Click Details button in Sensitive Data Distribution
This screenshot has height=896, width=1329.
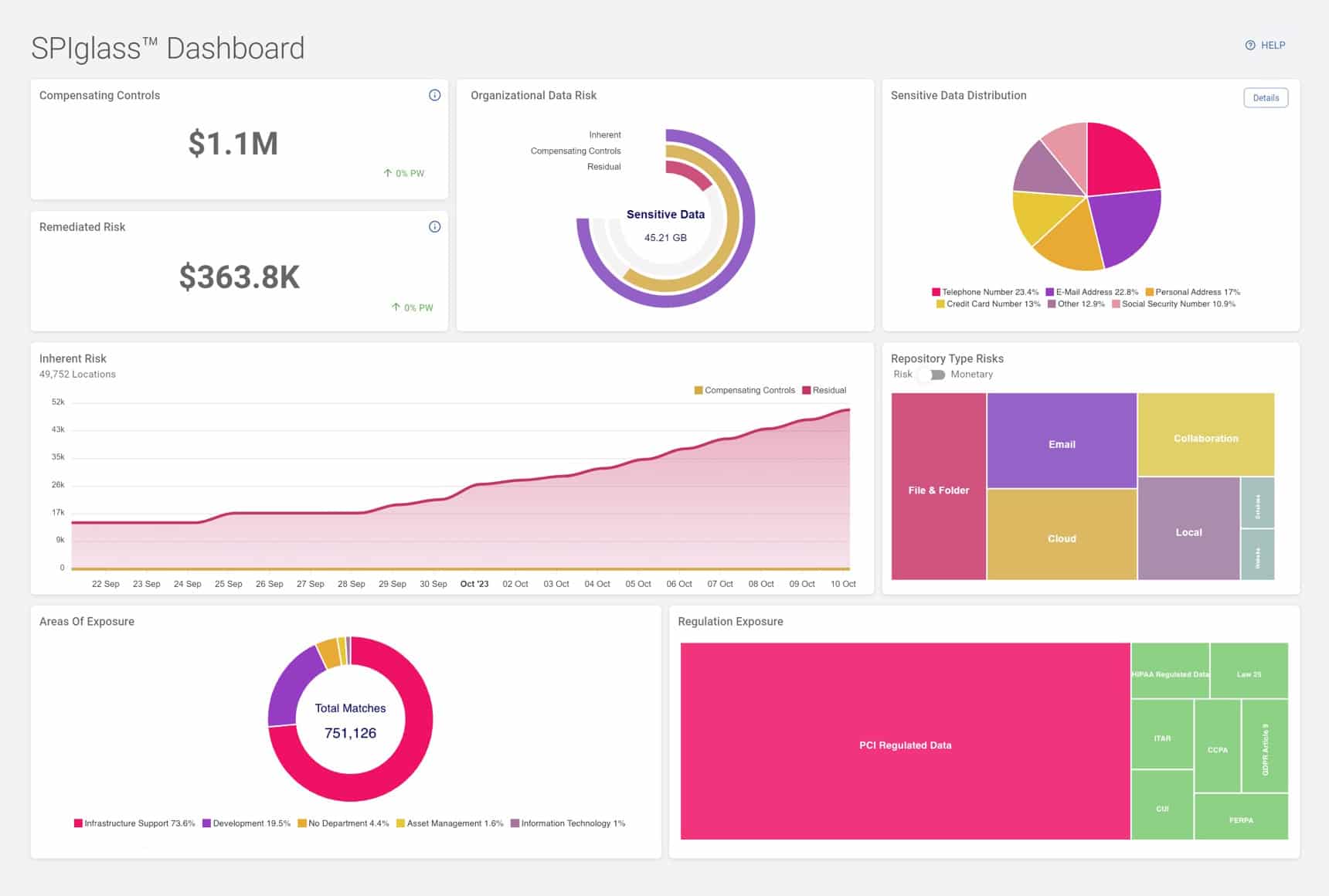click(1266, 98)
